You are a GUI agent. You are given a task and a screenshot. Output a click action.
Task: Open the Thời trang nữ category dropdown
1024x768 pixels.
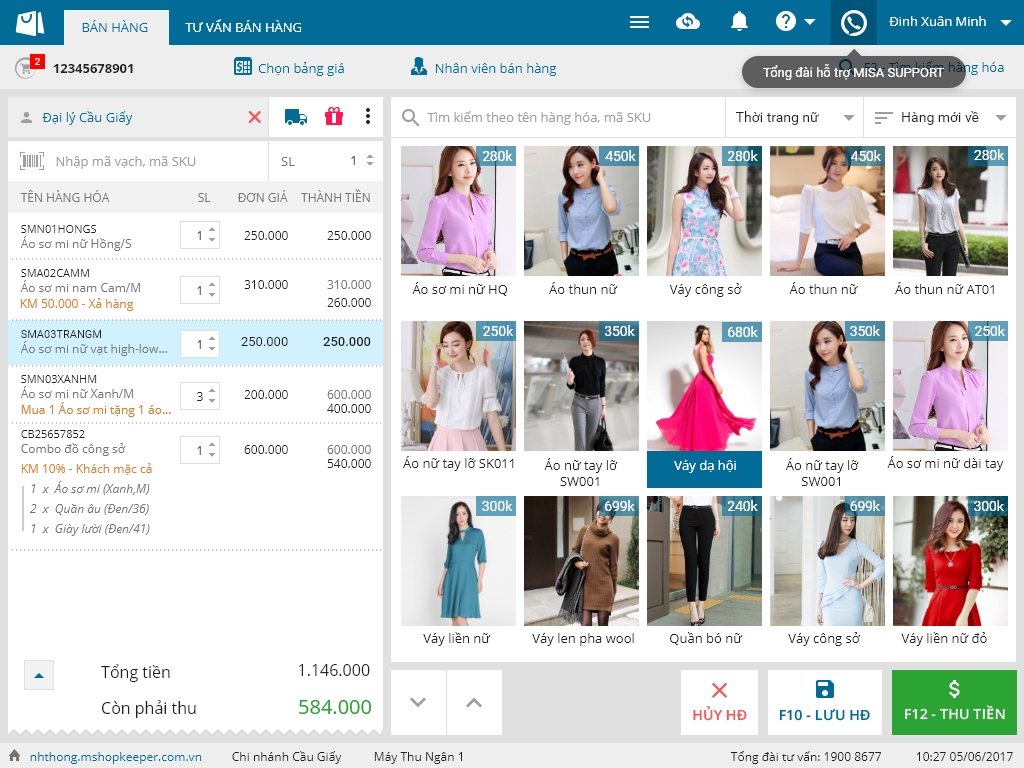point(794,118)
